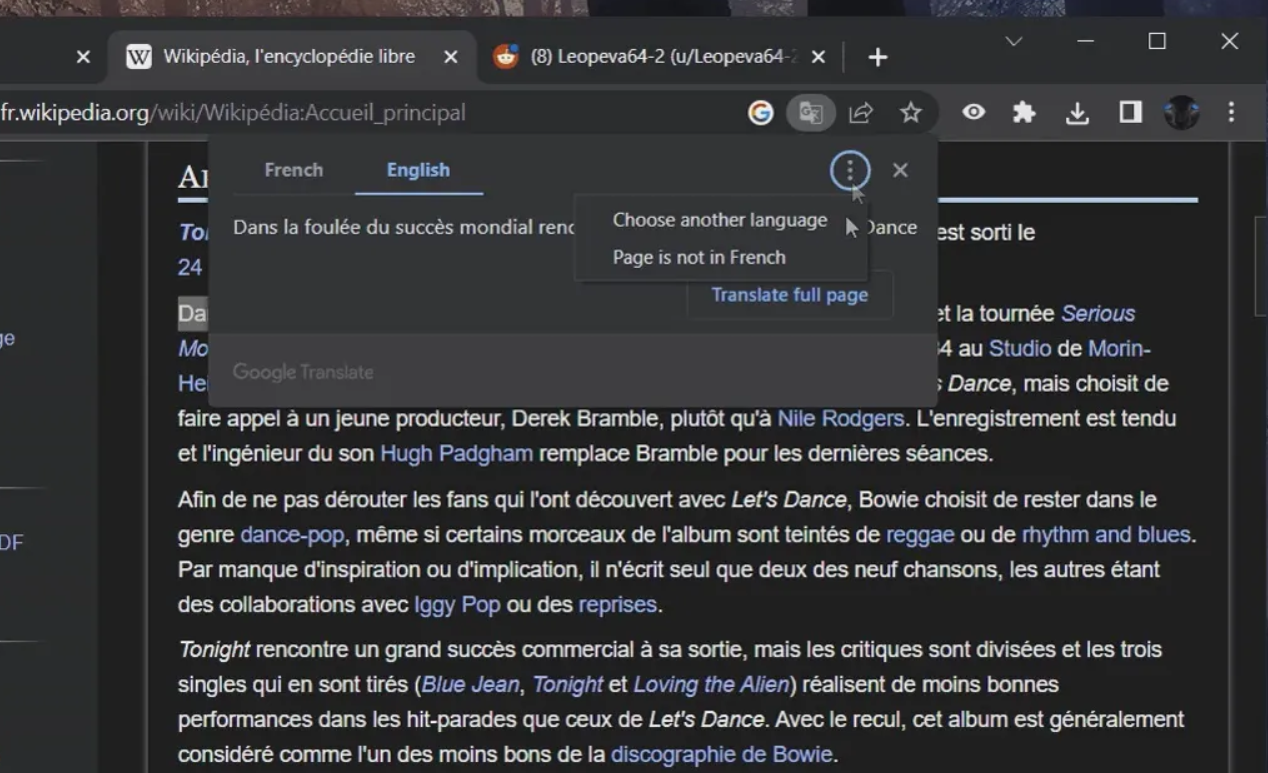Viewport: 1268px width, 773px height.
Task: Switch to Wikipédia, l'encyclopédie libre tab
Action: tap(289, 57)
